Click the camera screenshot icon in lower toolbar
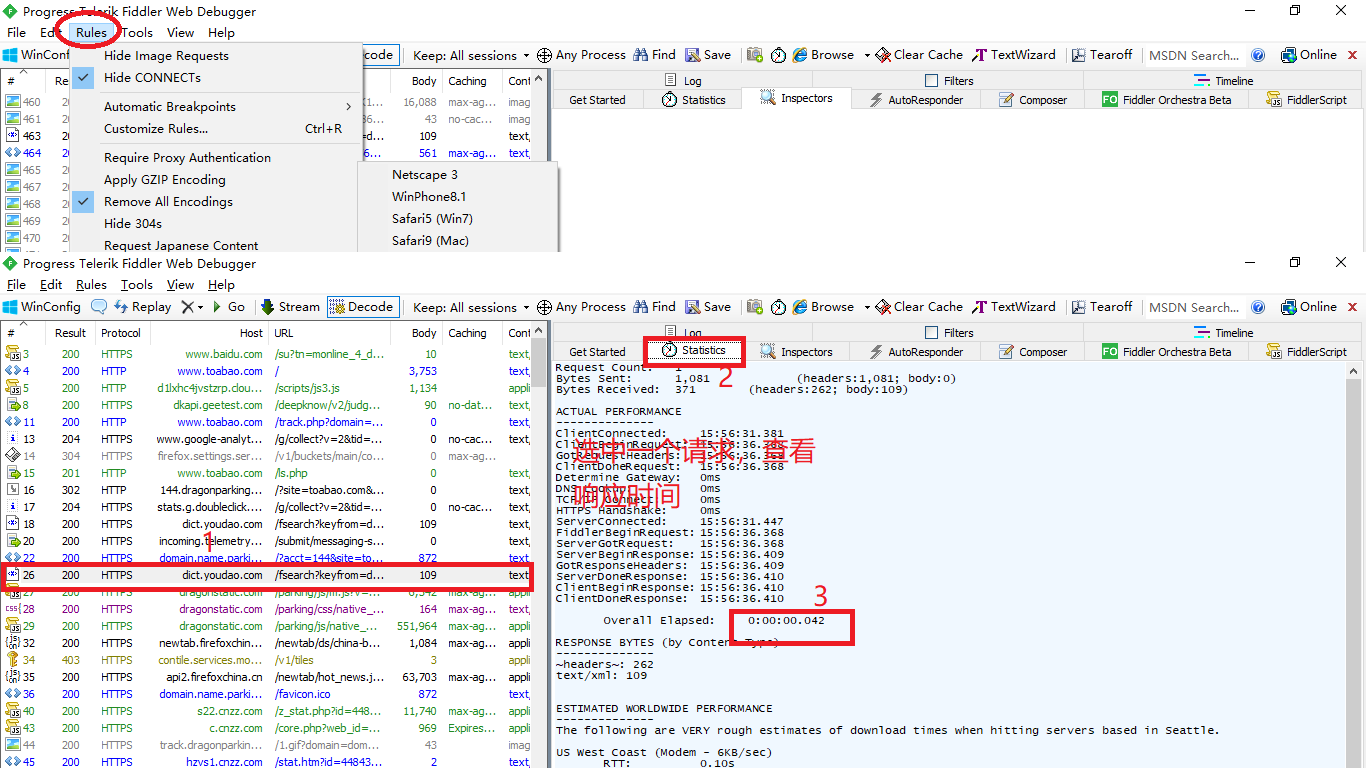1366x768 pixels. pos(755,307)
